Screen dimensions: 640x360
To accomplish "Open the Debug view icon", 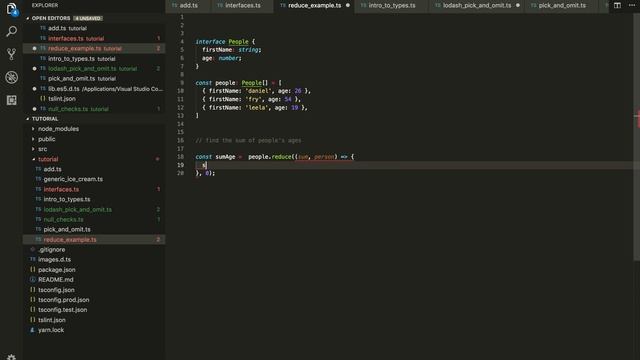I will tap(11, 77).
